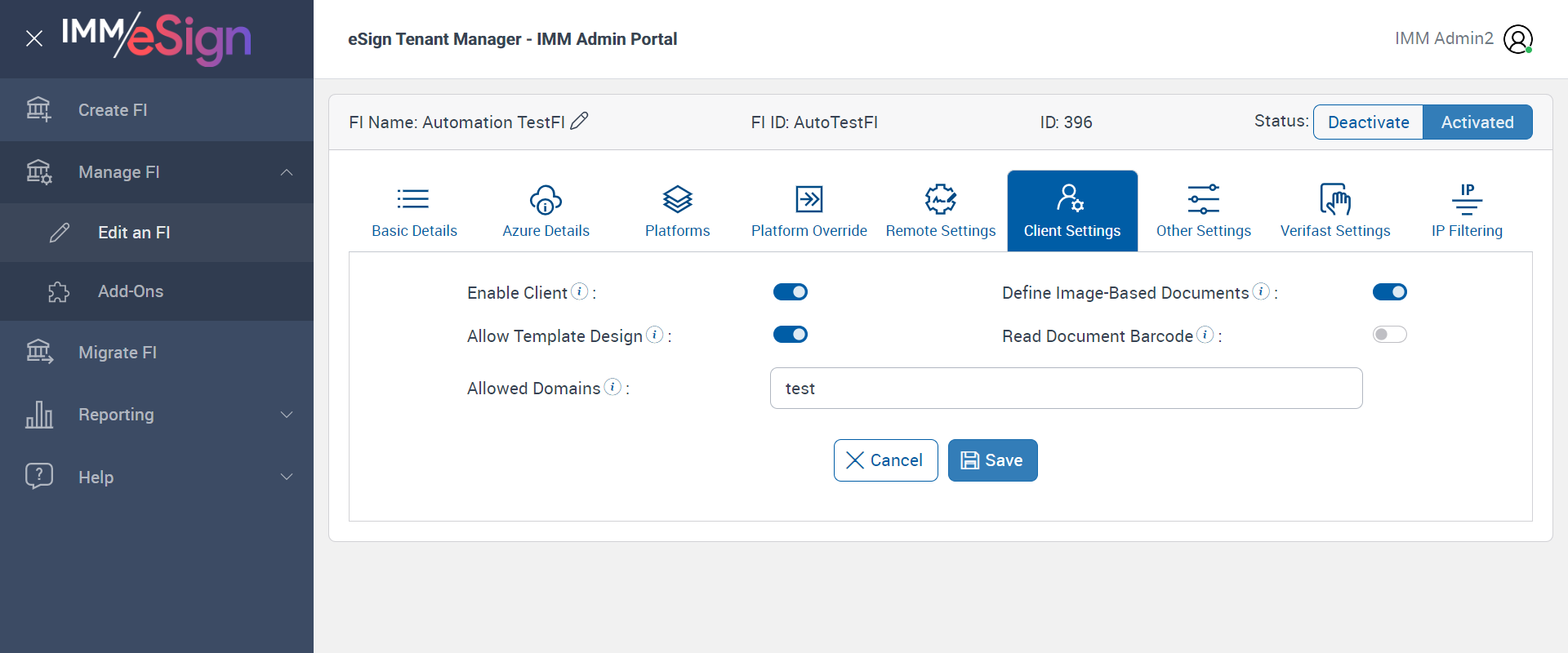Click the info icon beside Allowed Domains
Image resolution: width=1568 pixels, height=653 pixels.
pyautogui.click(x=612, y=387)
